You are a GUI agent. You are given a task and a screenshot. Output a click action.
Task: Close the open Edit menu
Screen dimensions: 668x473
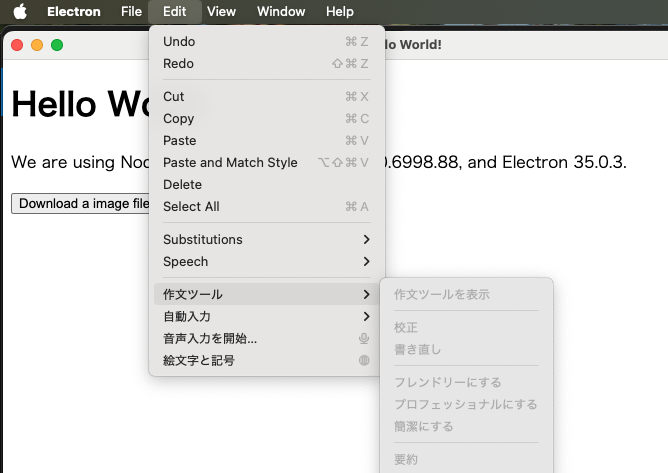pos(175,12)
